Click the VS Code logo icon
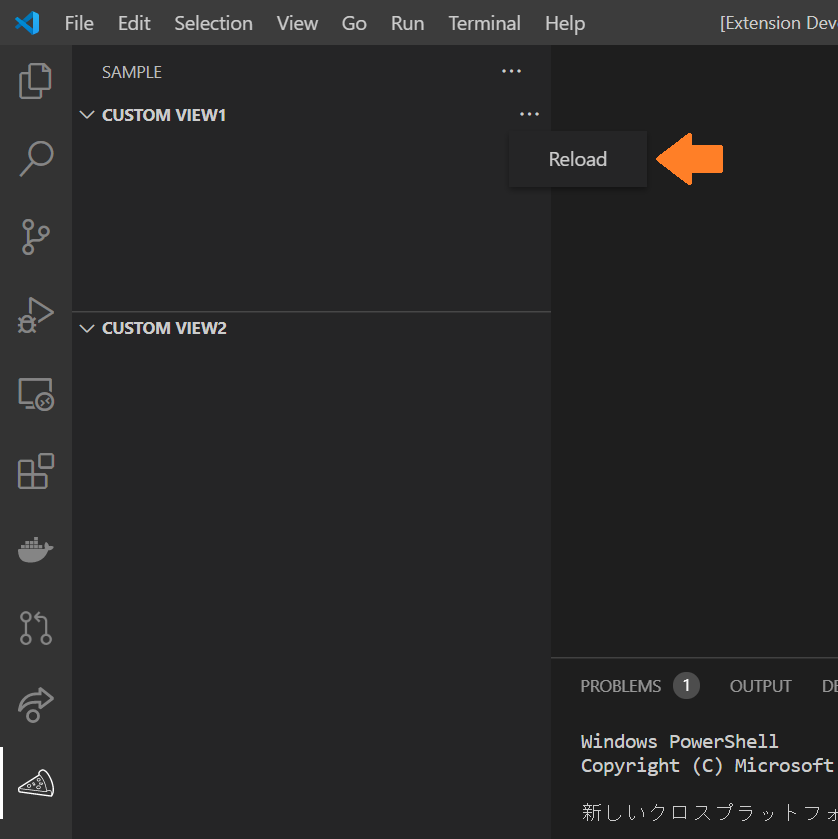Image resolution: width=838 pixels, height=839 pixels. (27, 23)
